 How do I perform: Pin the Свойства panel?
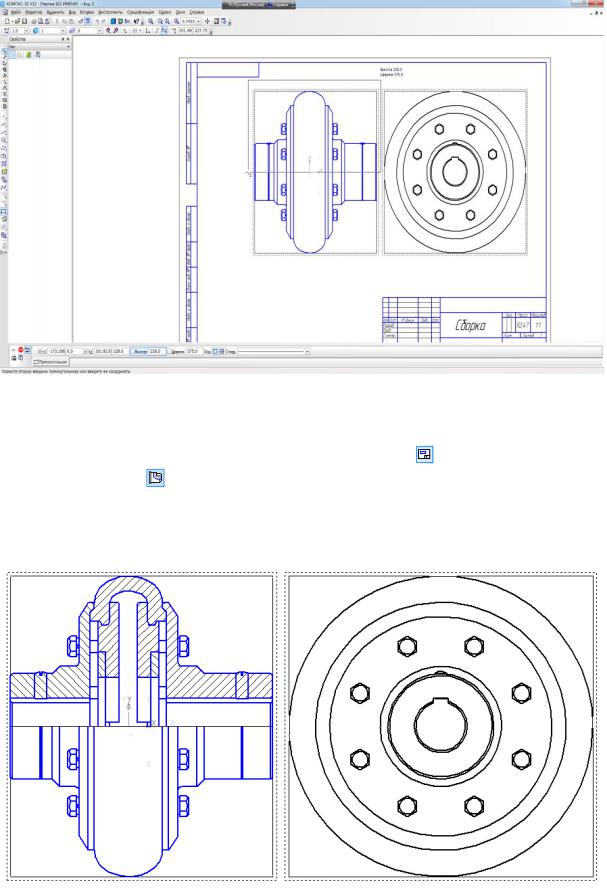(x=63, y=39)
